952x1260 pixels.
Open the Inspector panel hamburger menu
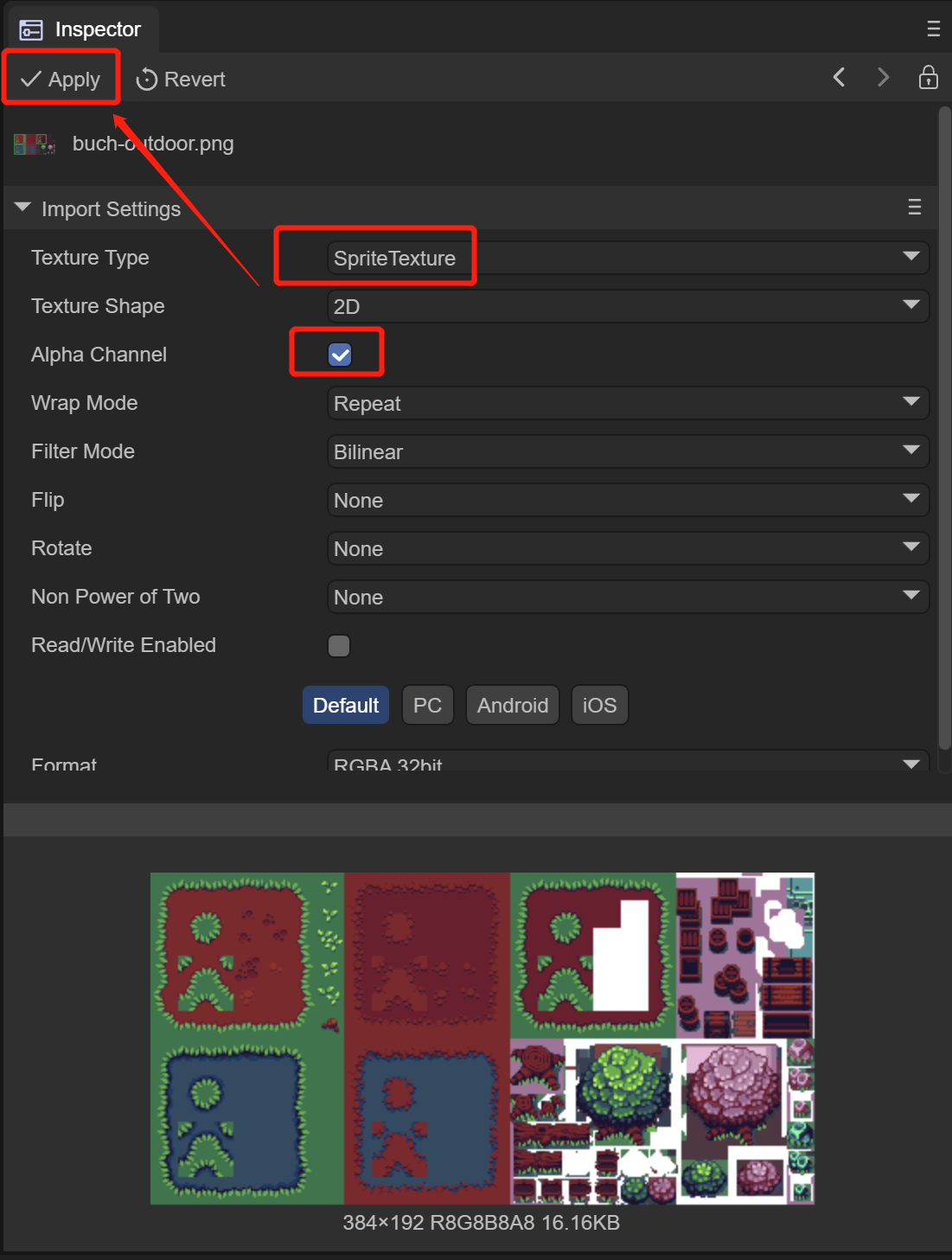click(933, 29)
